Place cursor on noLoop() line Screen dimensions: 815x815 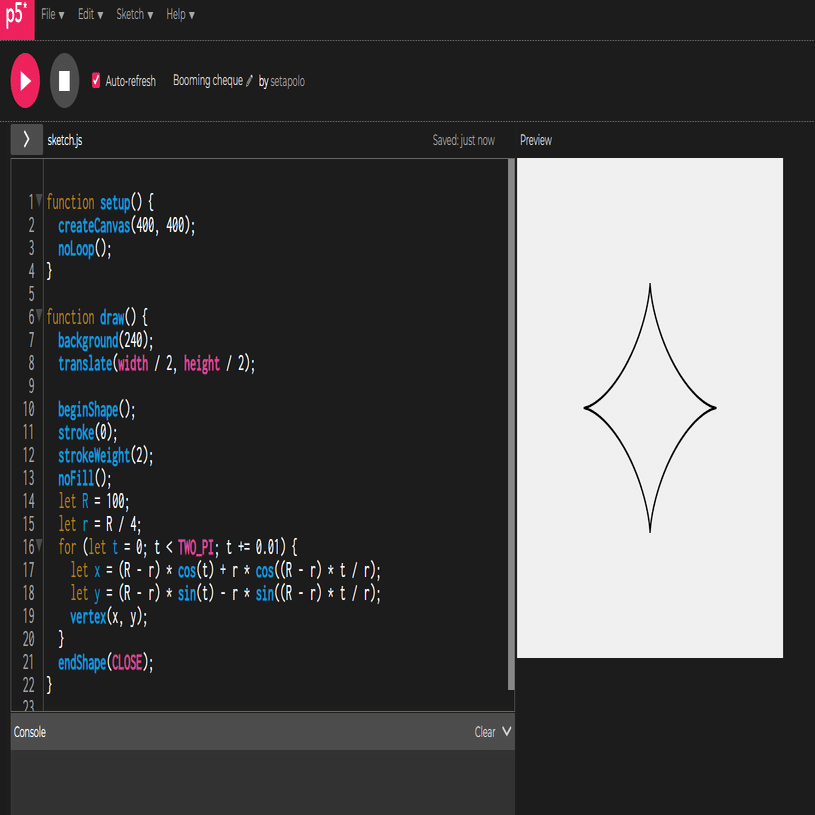point(84,249)
